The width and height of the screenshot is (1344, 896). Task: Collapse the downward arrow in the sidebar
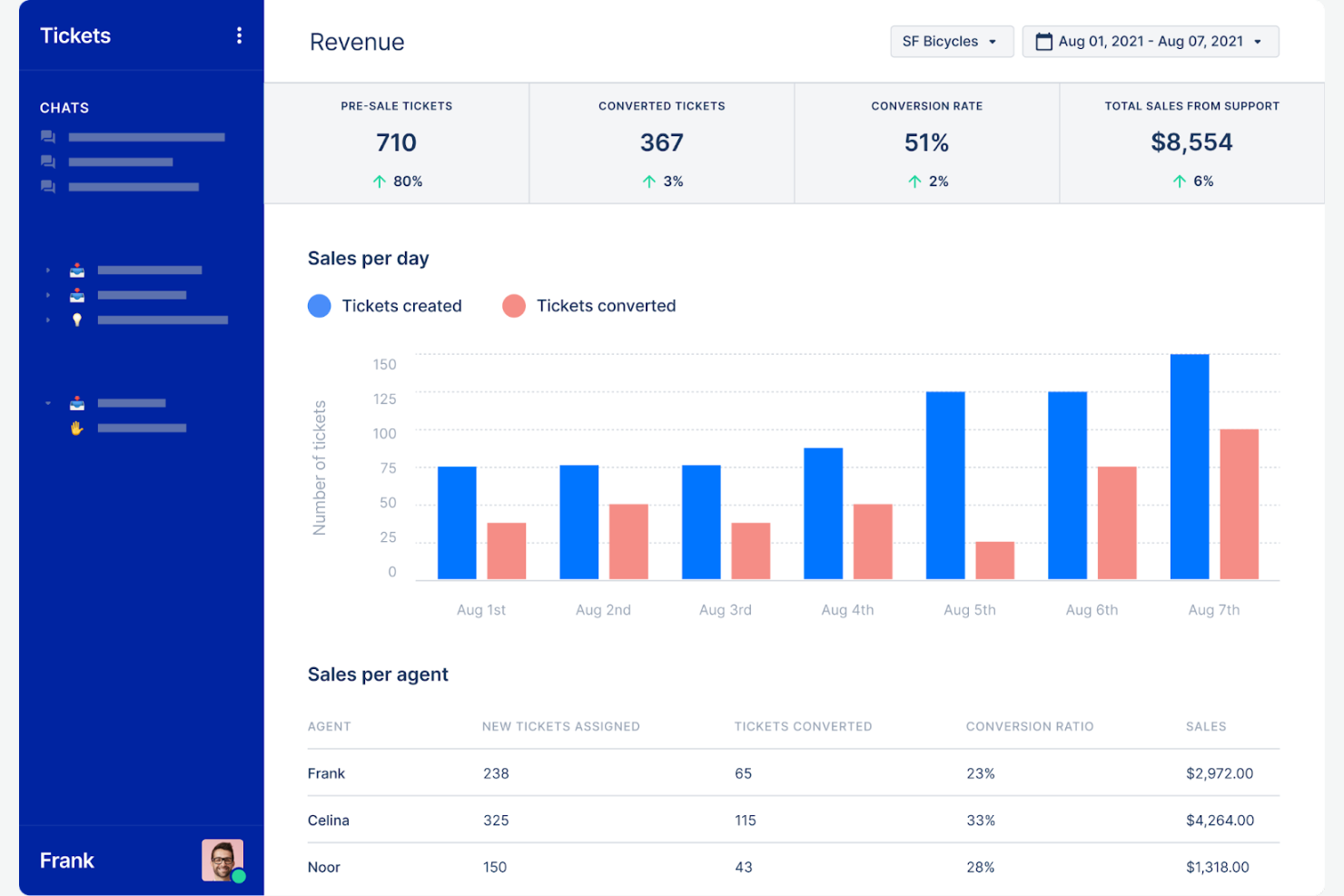pyautogui.click(x=48, y=403)
